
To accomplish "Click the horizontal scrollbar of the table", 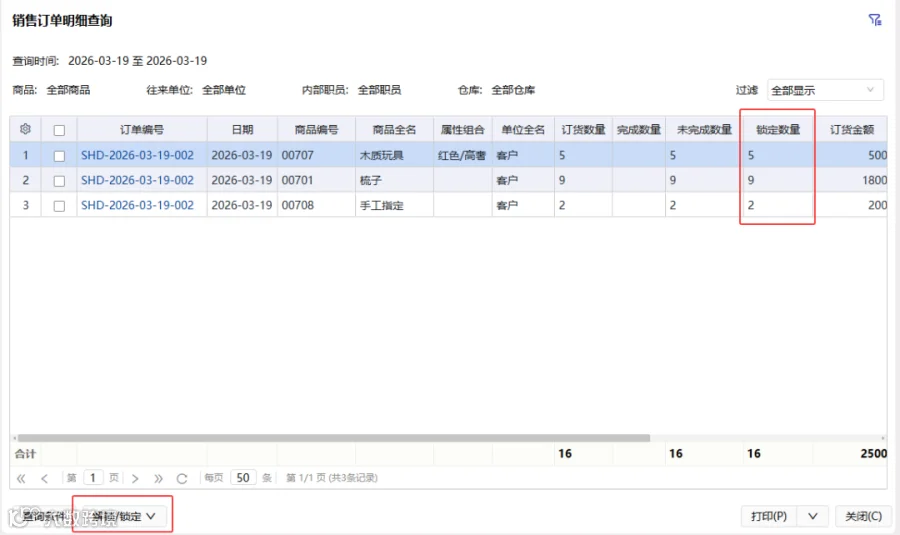I will tap(333, 438).
